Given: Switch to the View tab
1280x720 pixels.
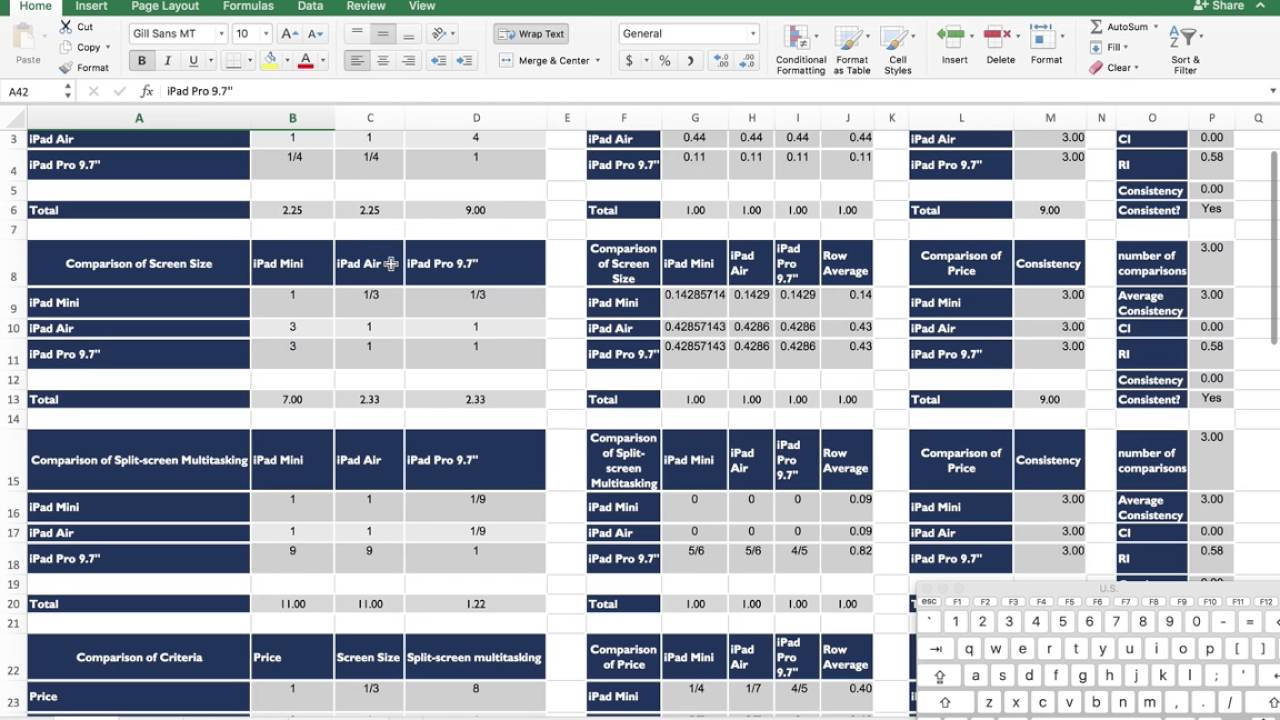Looking at the screenshot, I should tap(422, 6).
